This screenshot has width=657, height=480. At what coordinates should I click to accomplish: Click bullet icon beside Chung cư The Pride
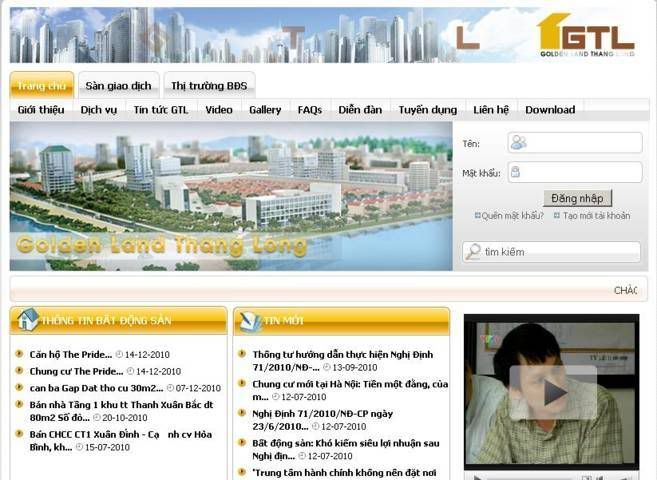(x=19, y=370)
